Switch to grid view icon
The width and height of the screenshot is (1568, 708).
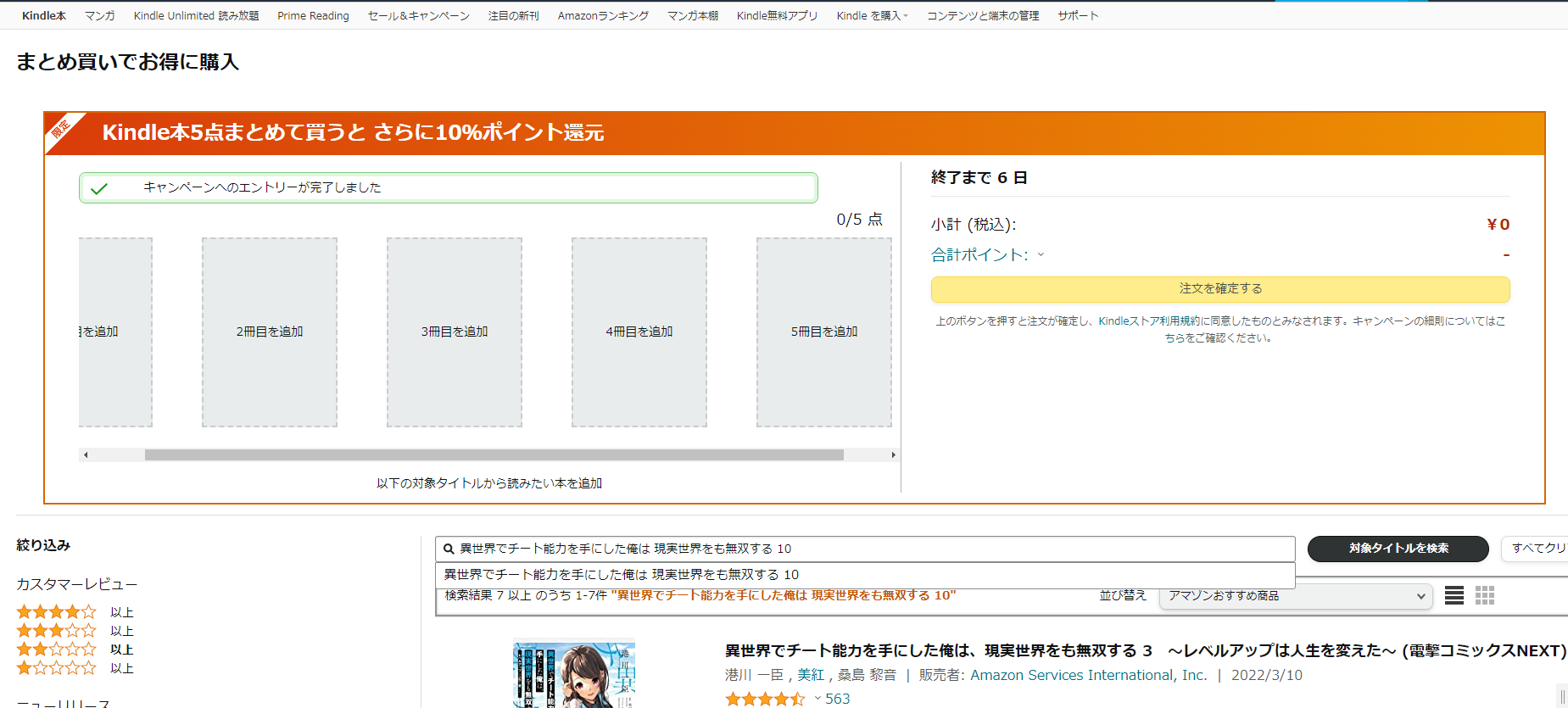point(1485,595)
